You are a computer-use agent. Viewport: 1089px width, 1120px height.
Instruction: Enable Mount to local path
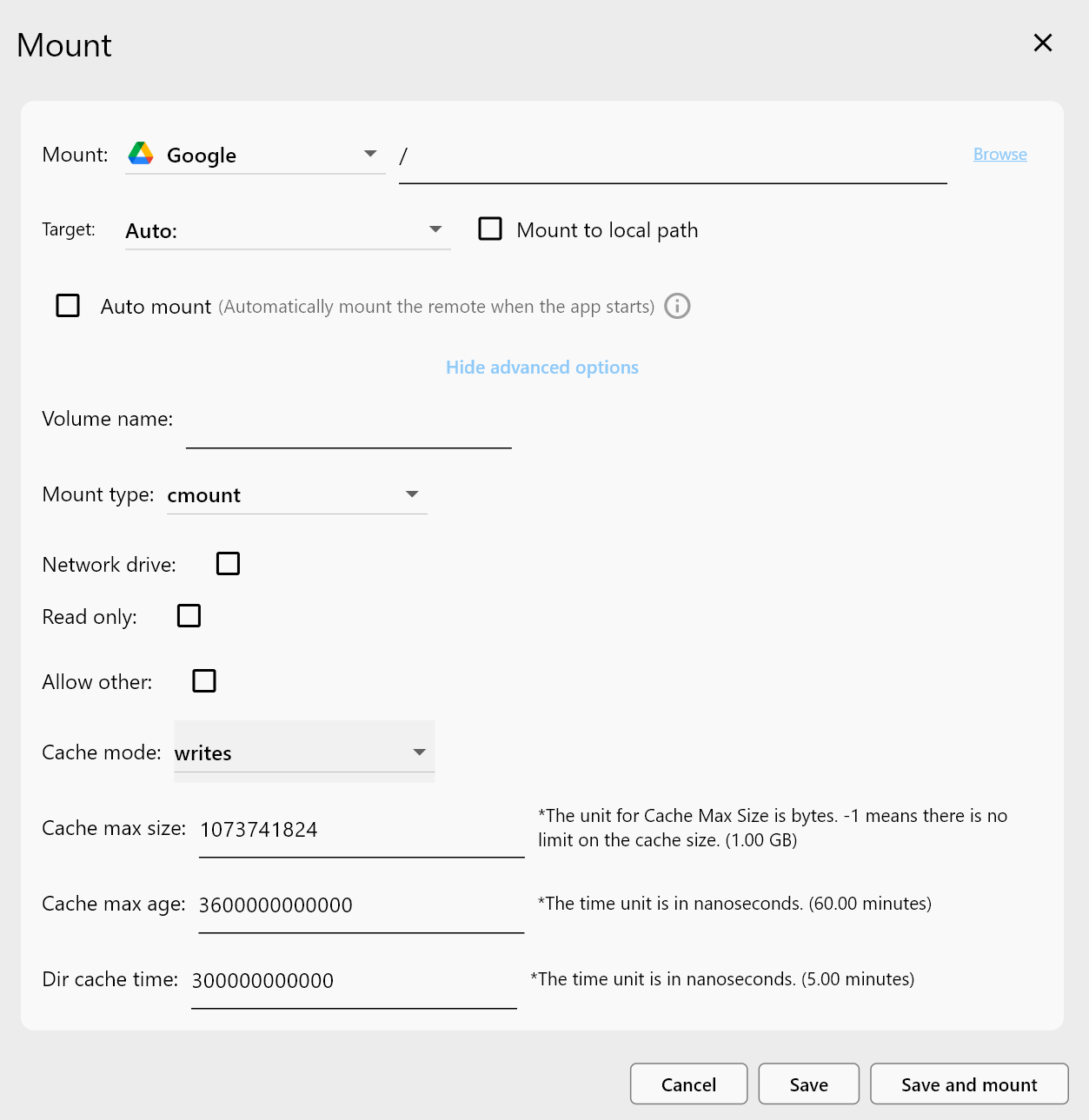point(490,229)
